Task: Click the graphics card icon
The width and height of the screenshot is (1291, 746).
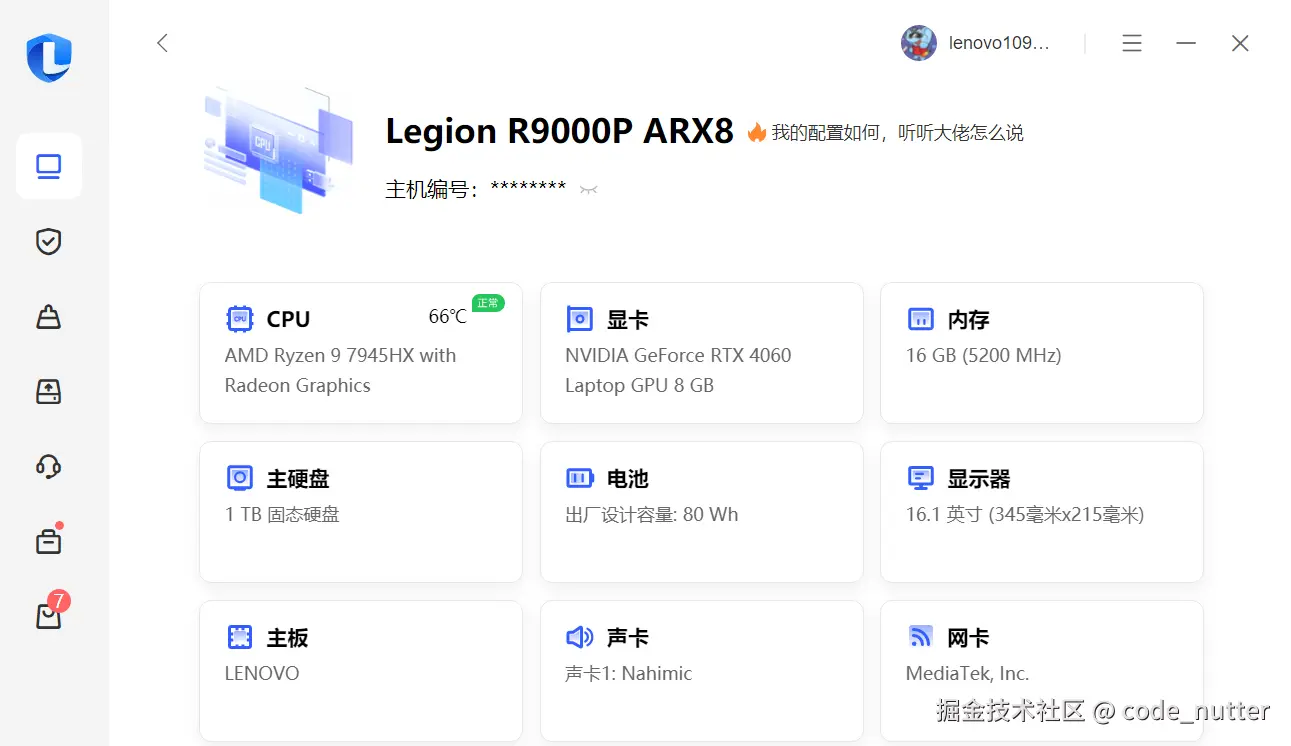Action: click(x=580, y=319)
